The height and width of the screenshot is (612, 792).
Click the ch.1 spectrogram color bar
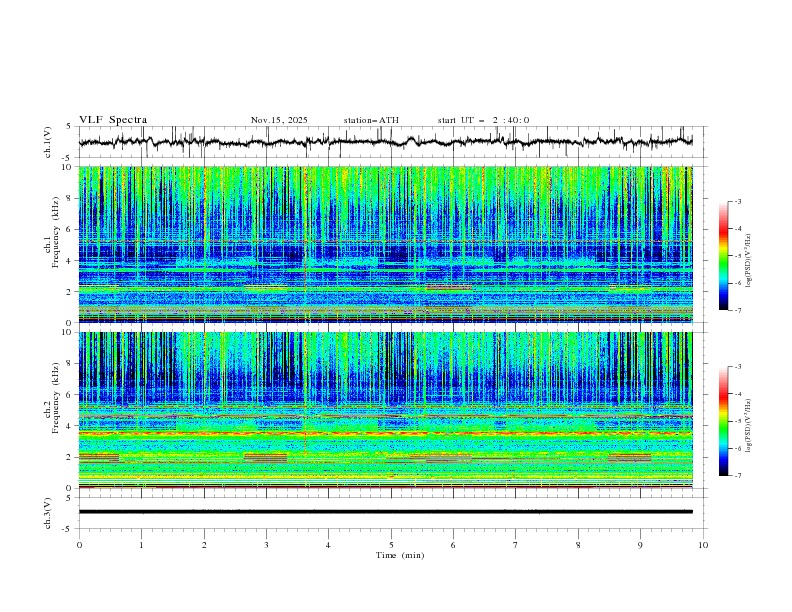click(723, 255)
